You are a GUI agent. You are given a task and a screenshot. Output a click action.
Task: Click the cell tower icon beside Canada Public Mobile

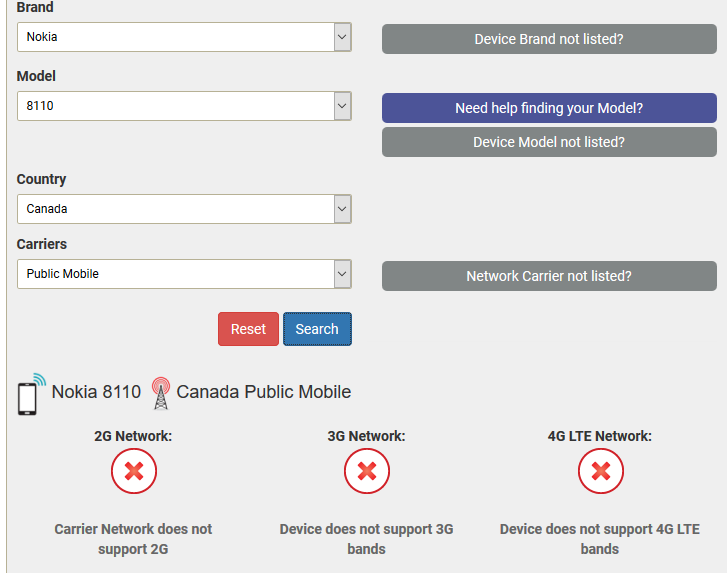(160, 393)
